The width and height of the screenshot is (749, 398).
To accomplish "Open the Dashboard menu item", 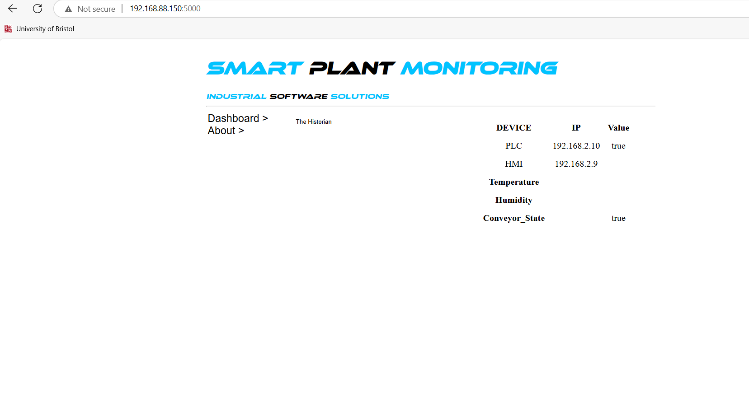I will point(237,118).
